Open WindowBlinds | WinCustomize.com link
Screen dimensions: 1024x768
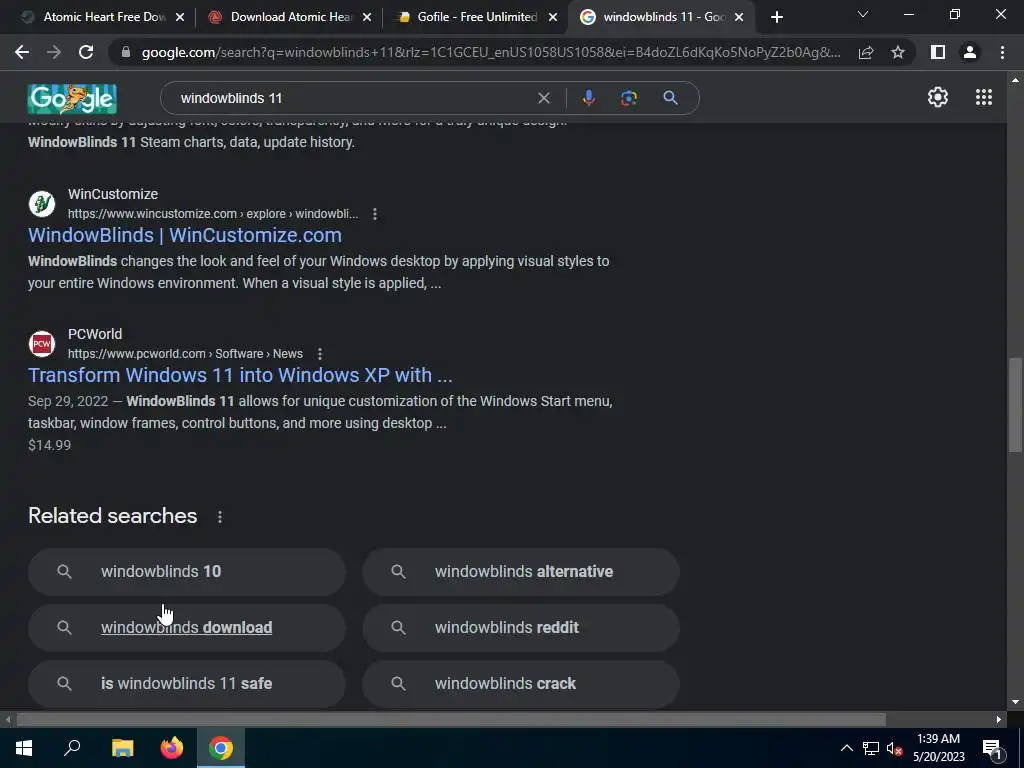(x=185, y=235)
